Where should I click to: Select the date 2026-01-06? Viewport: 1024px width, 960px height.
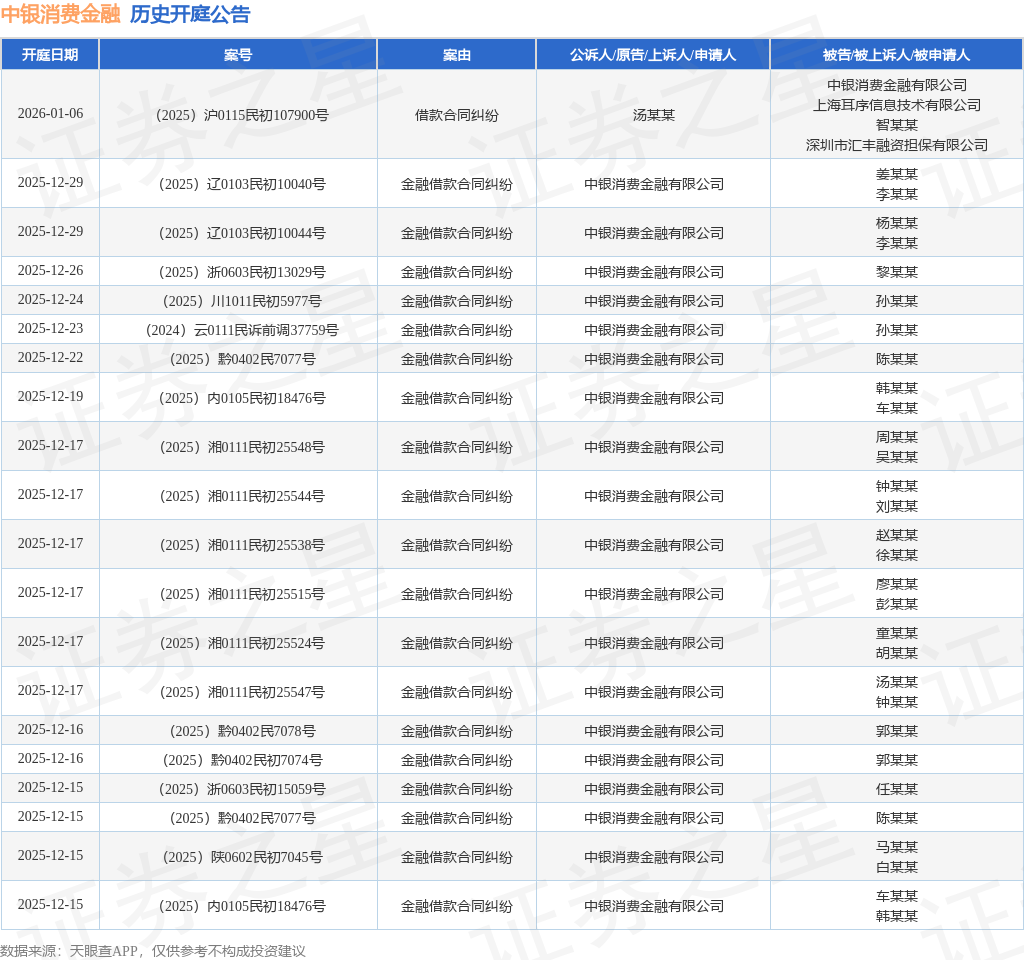coord(50,114)
